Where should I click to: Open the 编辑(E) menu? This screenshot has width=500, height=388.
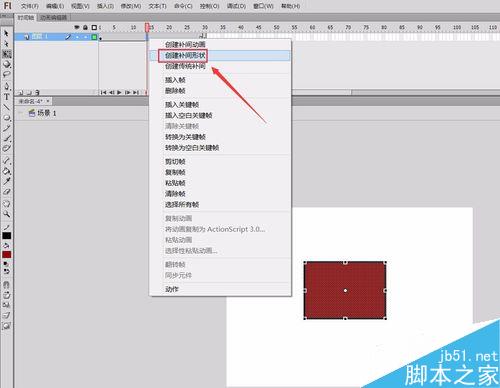pos(55,6)
